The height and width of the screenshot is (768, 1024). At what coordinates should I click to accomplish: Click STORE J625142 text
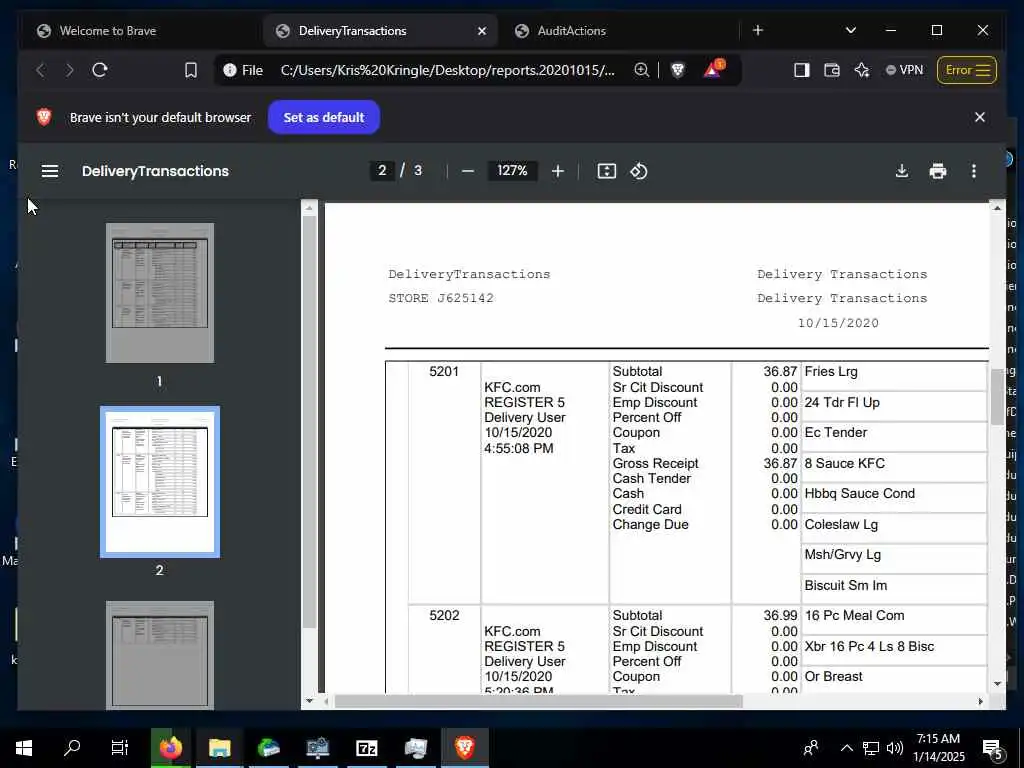441,298
